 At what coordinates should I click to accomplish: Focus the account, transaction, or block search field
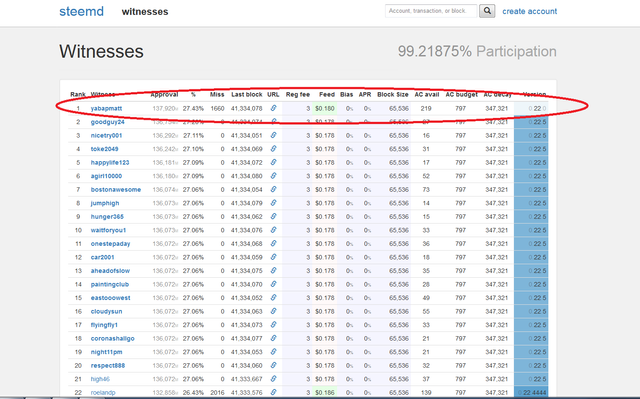431,11
